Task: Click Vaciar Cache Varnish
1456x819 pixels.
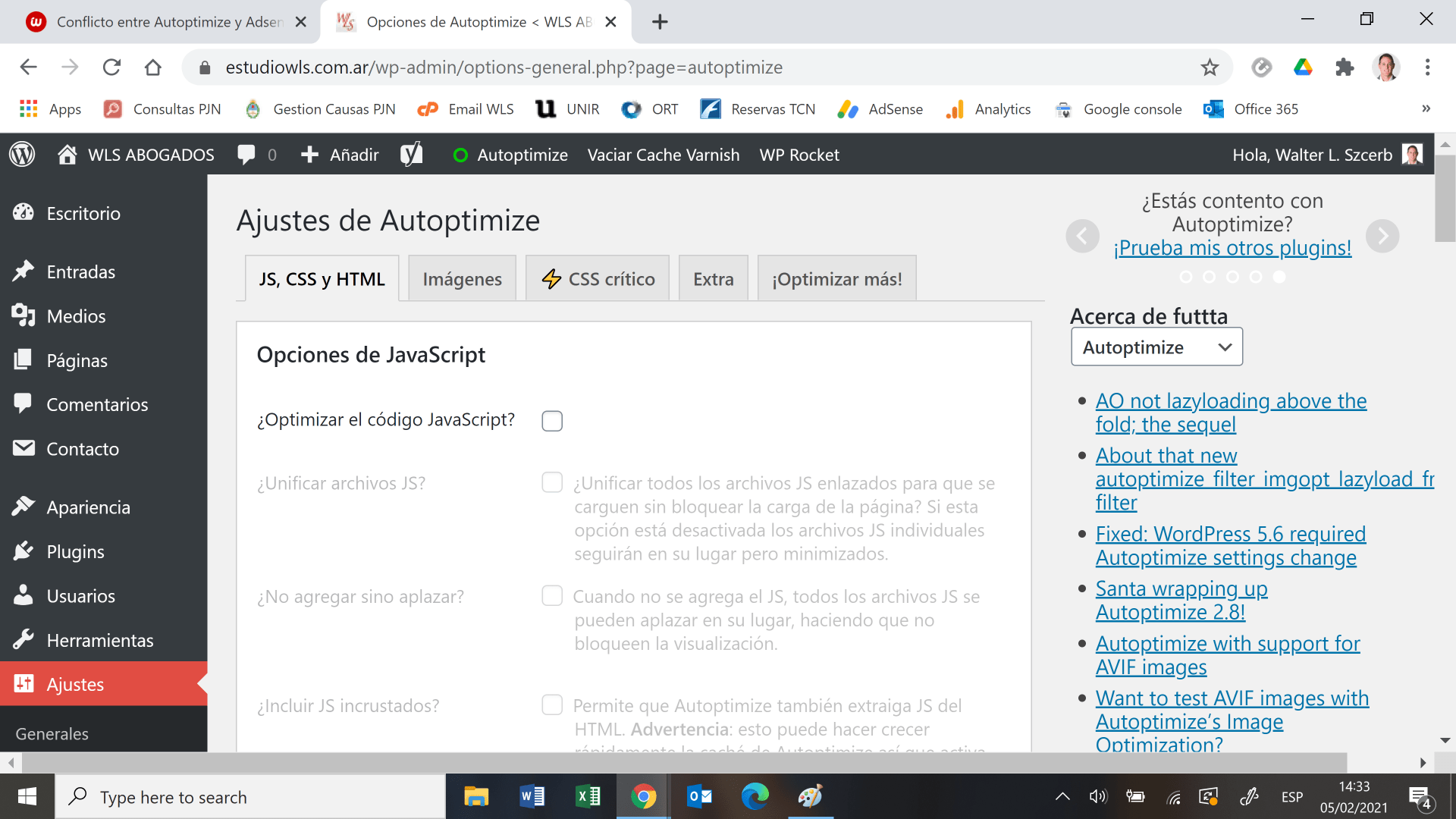Action: [664, 155]
